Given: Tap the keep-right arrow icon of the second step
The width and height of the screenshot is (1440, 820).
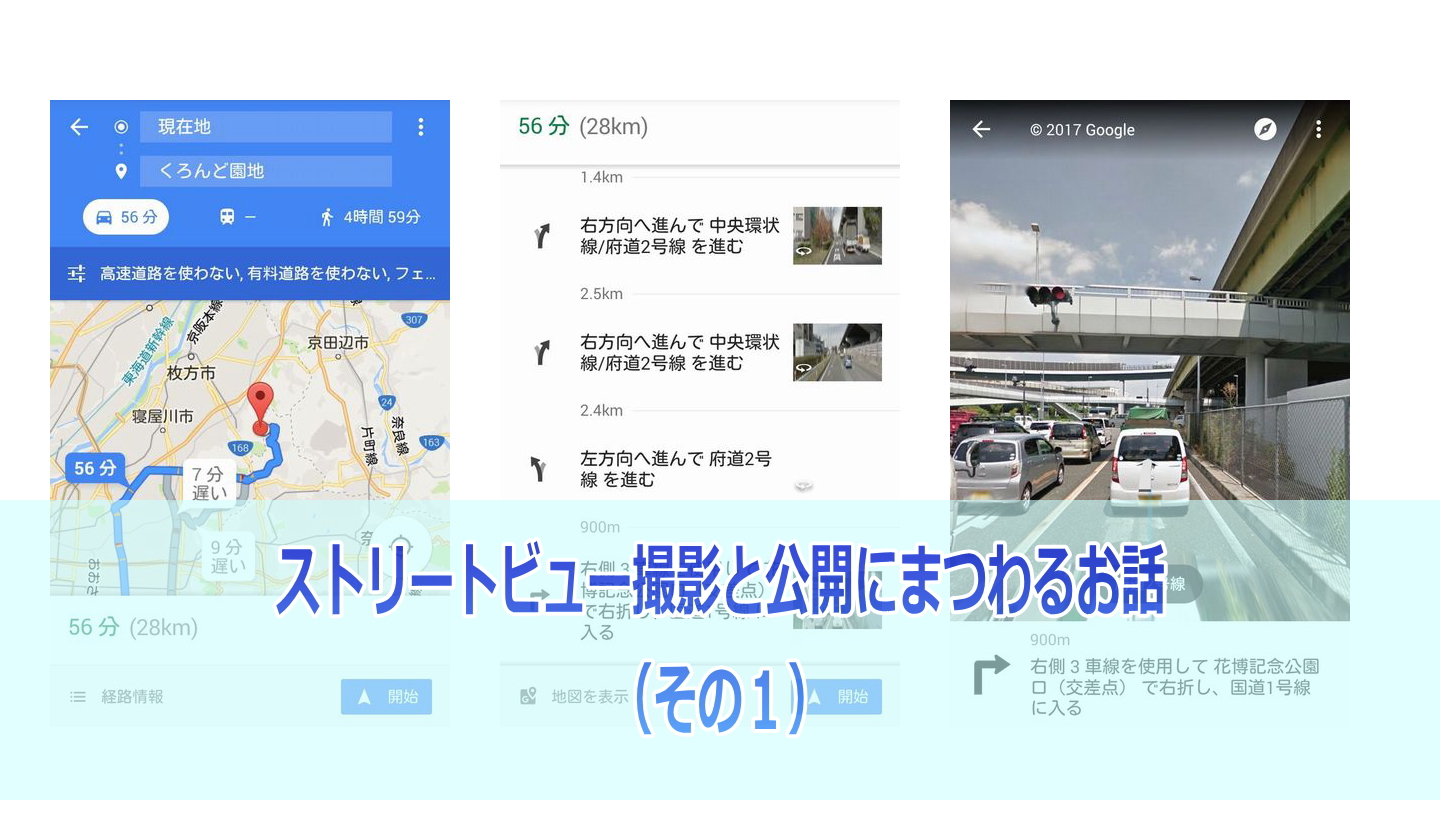Looking at the screenshot, I should tap(541, 352).
